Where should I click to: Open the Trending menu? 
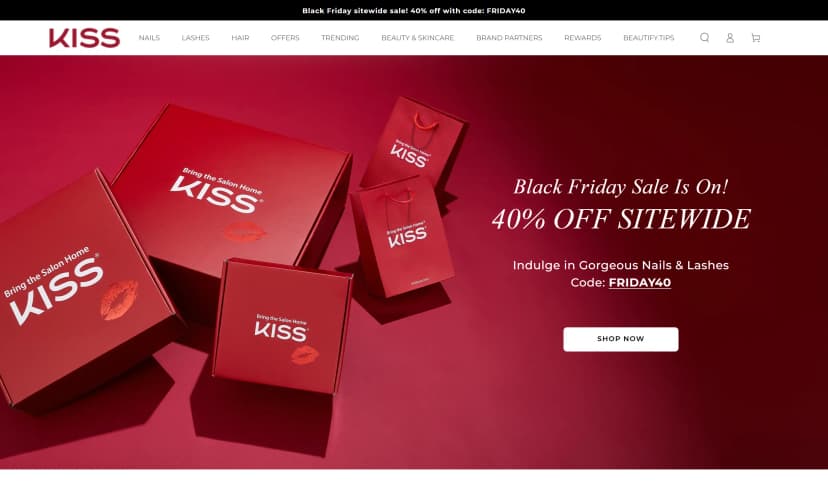(x=340, y=37)
